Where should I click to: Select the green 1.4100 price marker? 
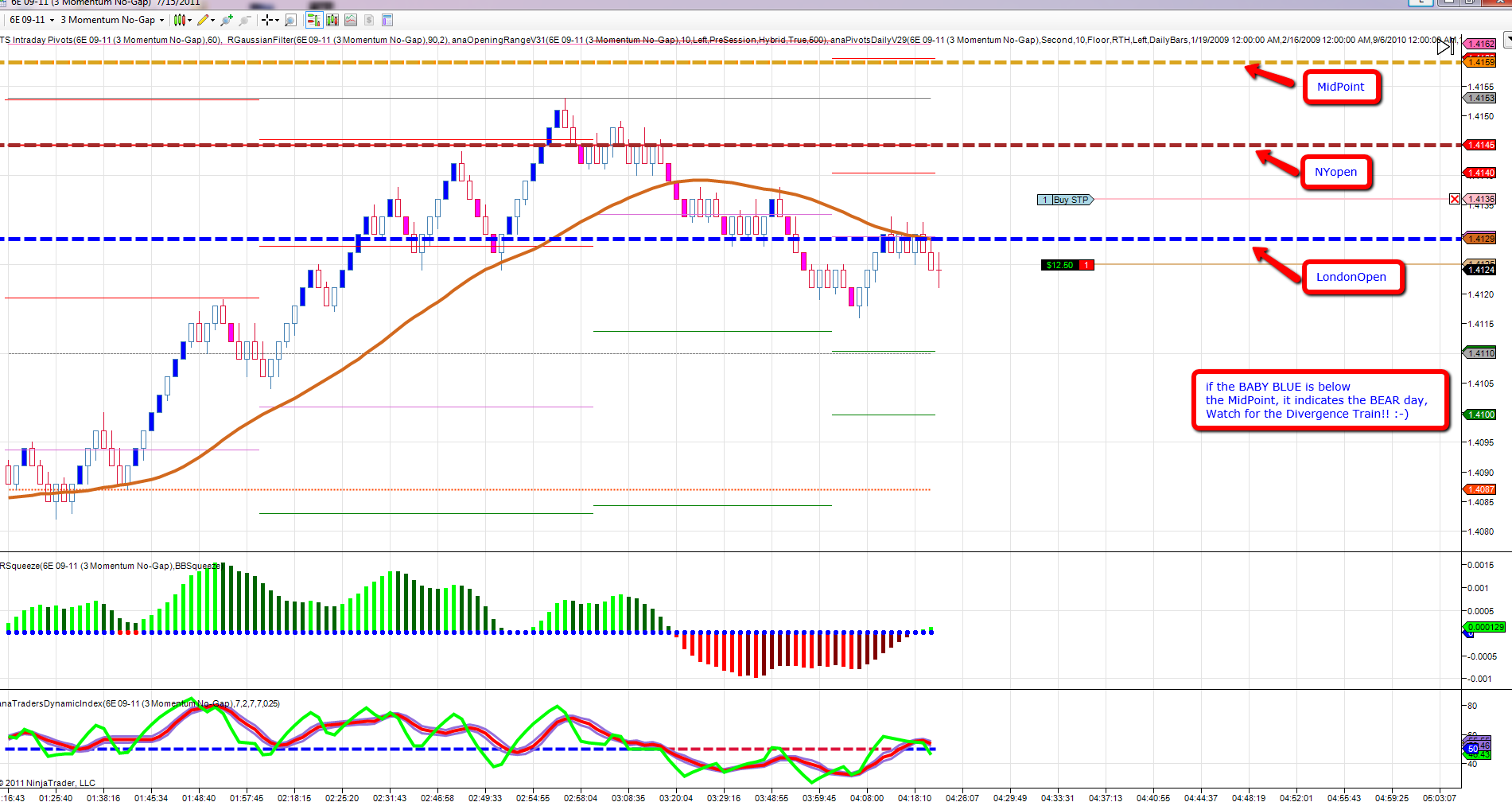tap(1480, 415)
